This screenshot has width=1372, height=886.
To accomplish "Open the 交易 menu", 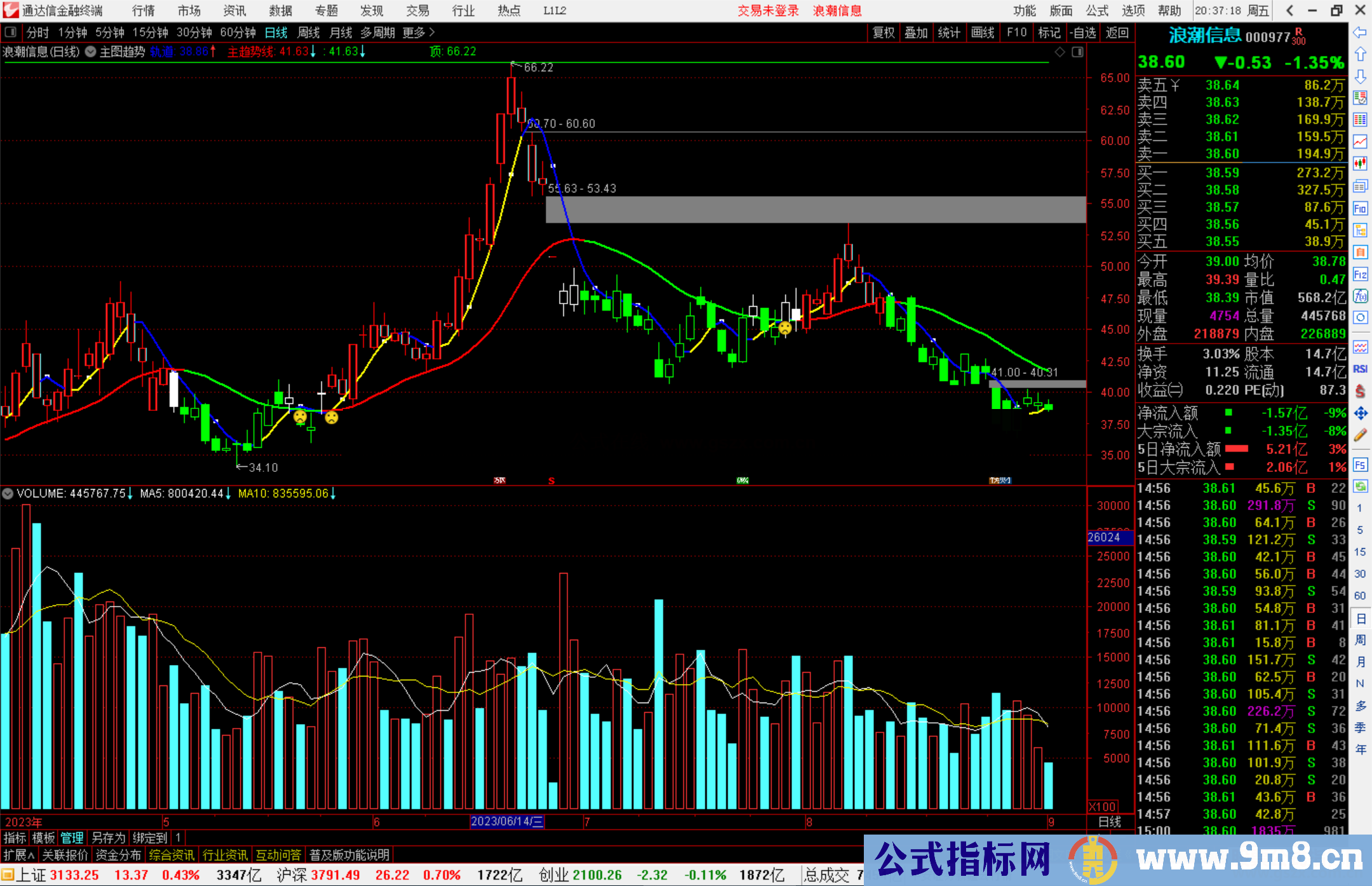I will click(418, 11).
